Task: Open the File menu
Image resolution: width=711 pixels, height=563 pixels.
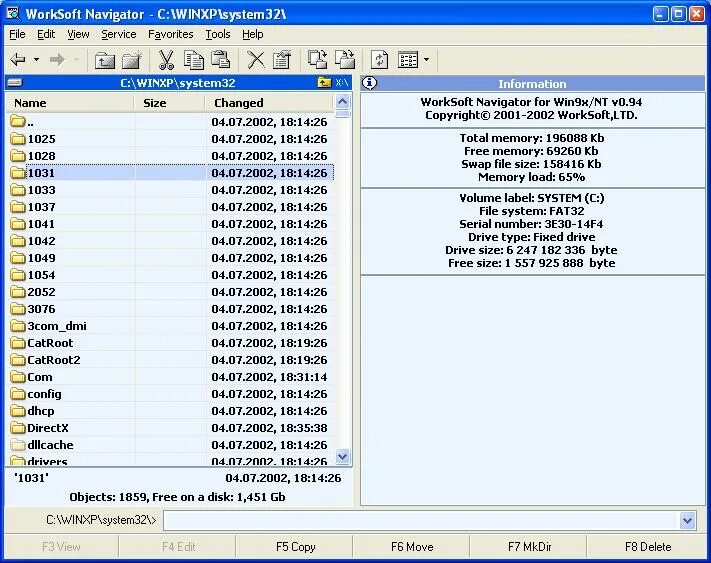Action: tap(17, 34)
